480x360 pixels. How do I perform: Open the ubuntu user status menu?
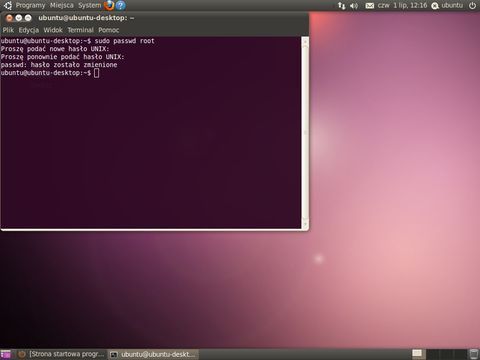pos(447,5)
